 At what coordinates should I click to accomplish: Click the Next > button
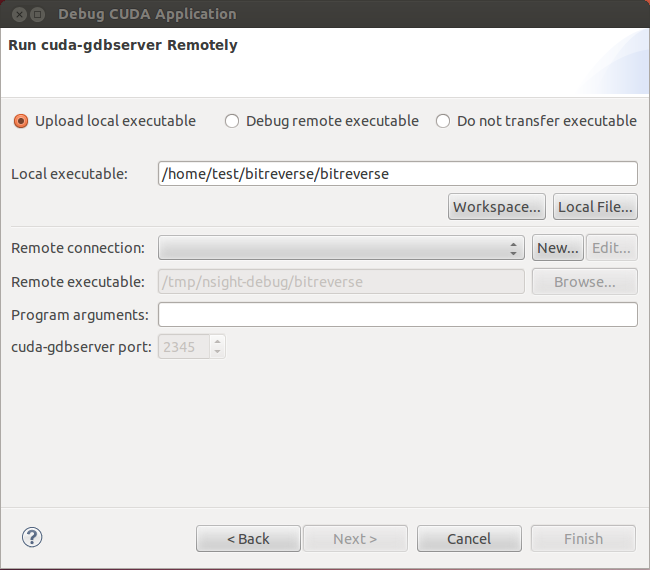coord(355,539)
